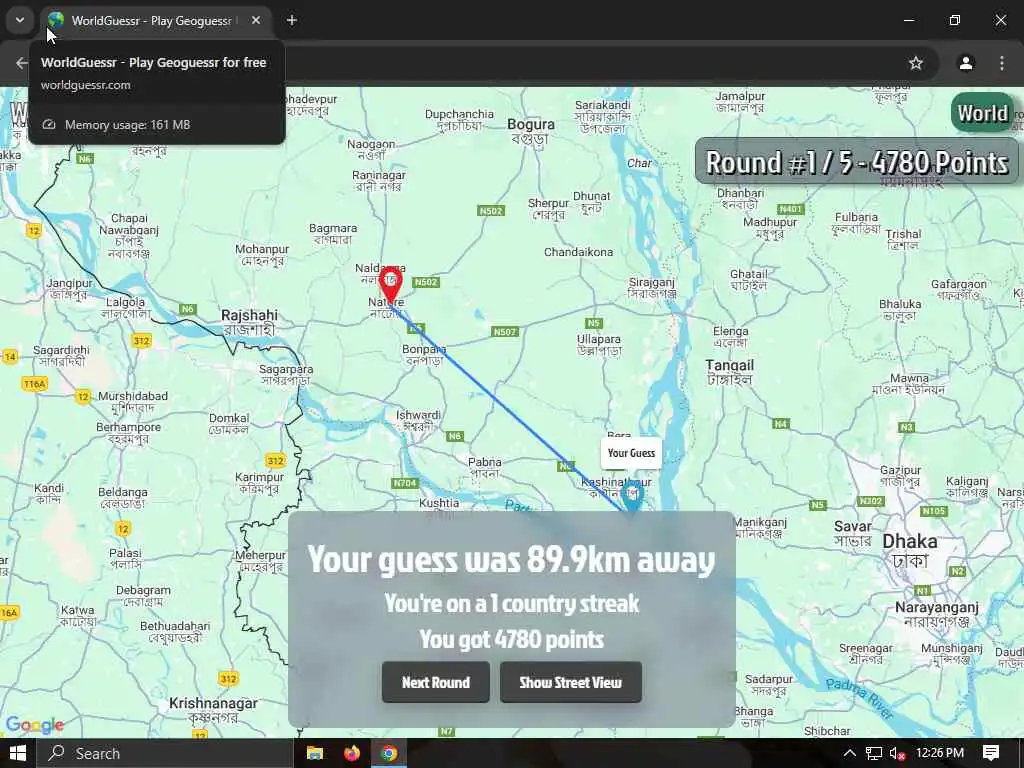Close the WorldGuessr tab
The width and height of the screenshot is (1024, 768).
pos(256,20)
